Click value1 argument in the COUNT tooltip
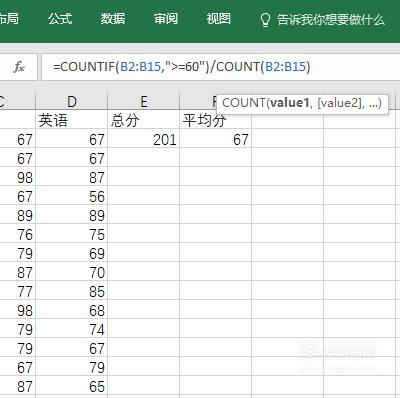Screen dimensions: 400x398 pyautogui.click(x=289, y=103)
